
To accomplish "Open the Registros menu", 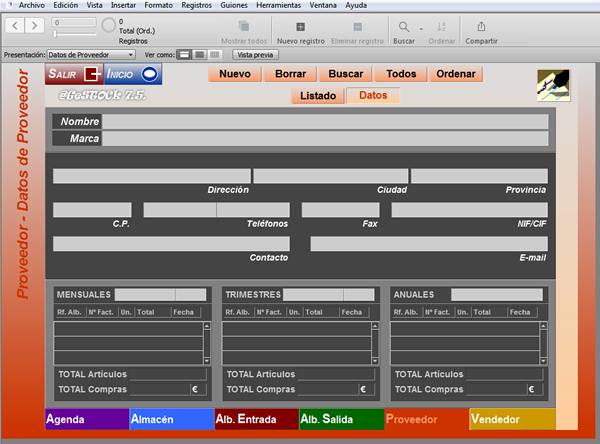I will [x=196, y=5].
